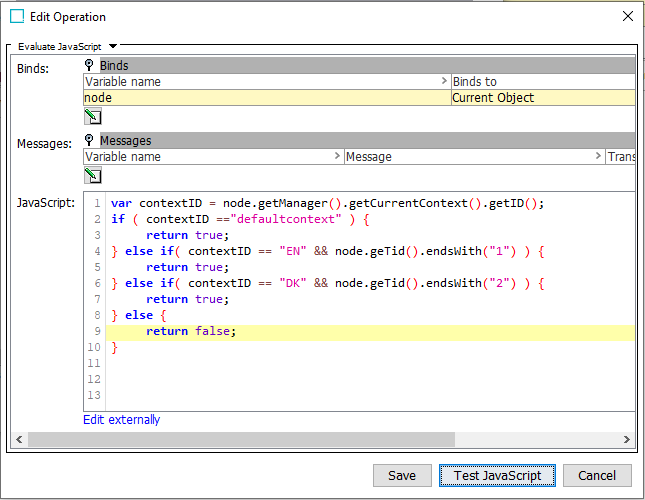Expand the Messages 'Message' column arrow

[599, 157]
